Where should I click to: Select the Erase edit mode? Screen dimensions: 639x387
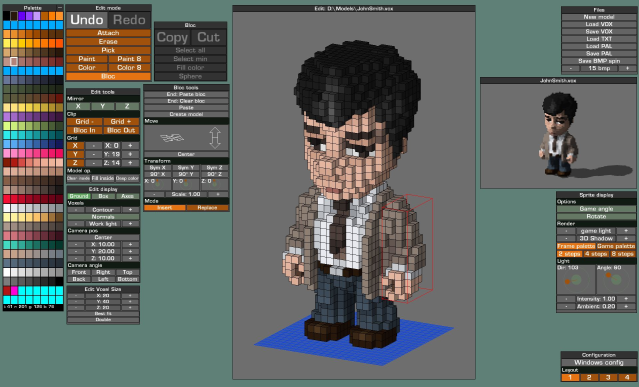click(108, 42)
